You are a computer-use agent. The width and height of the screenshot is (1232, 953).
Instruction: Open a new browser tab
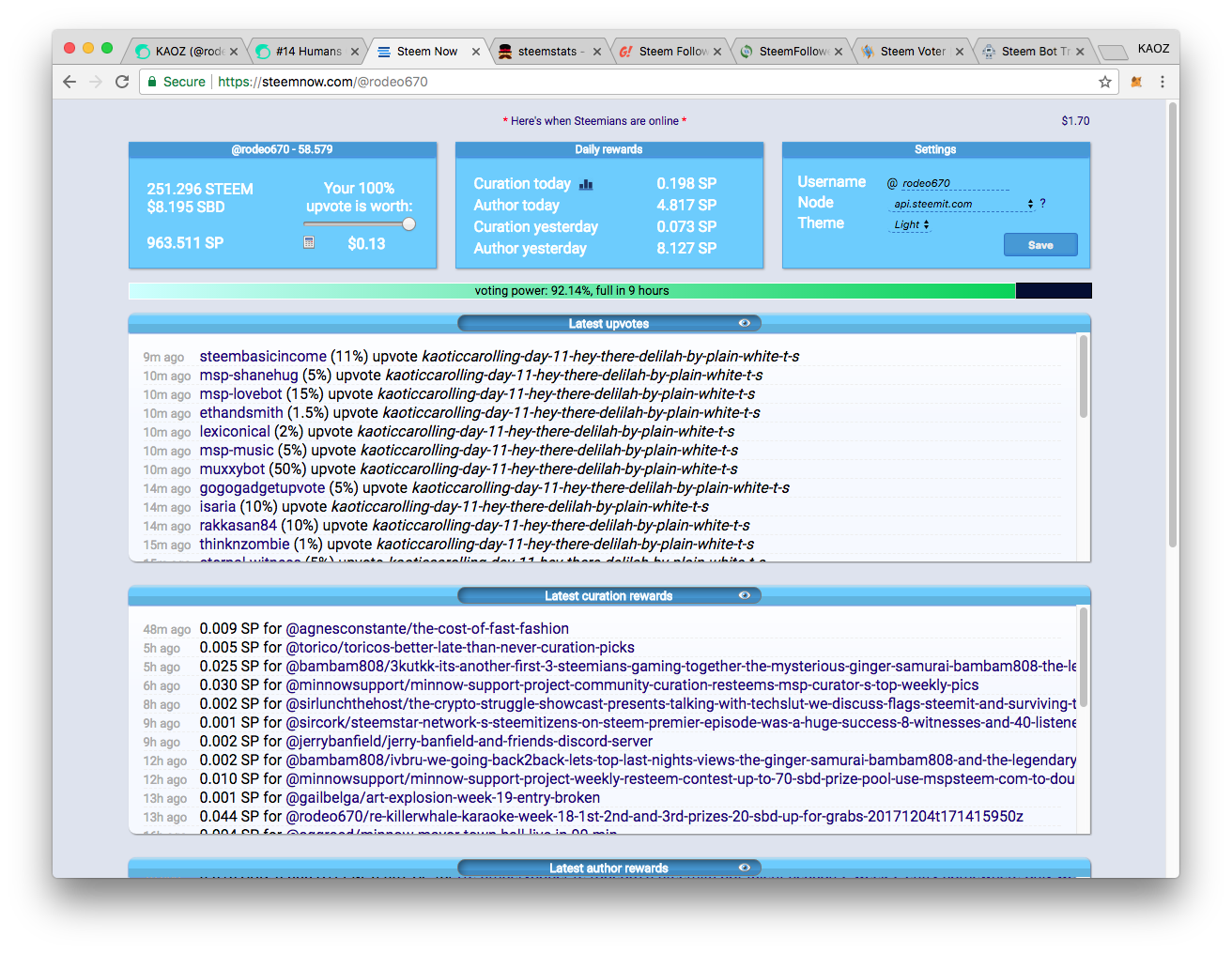point(1112,52)
